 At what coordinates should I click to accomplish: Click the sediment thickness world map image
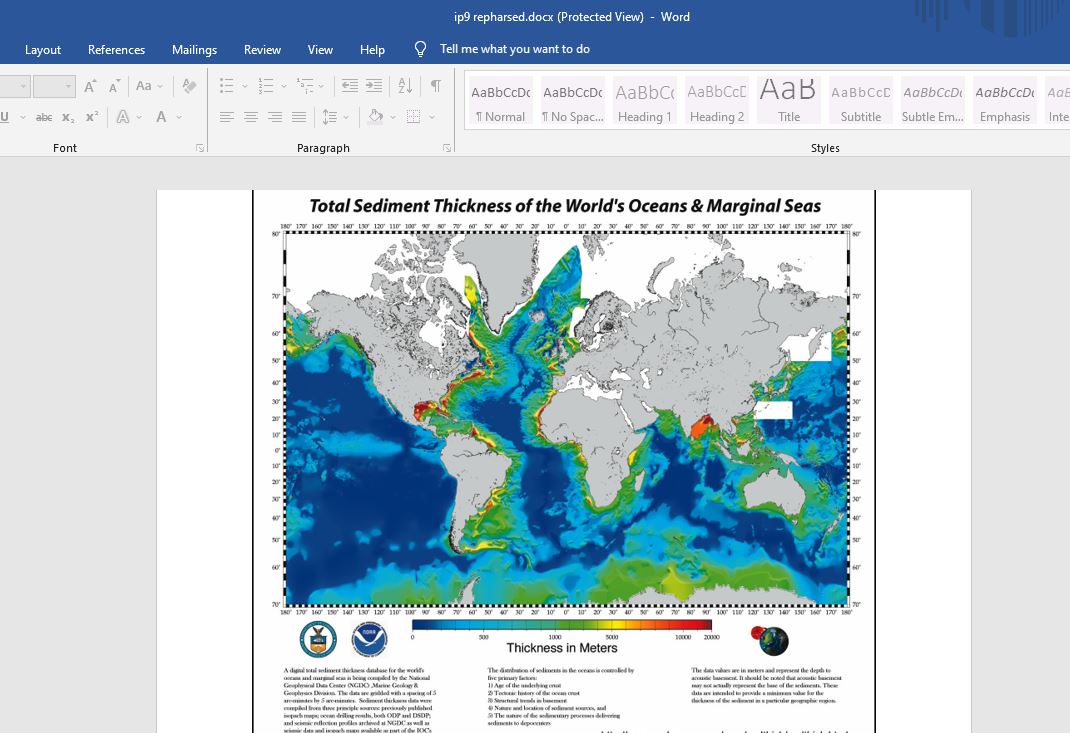pos(566,419)
